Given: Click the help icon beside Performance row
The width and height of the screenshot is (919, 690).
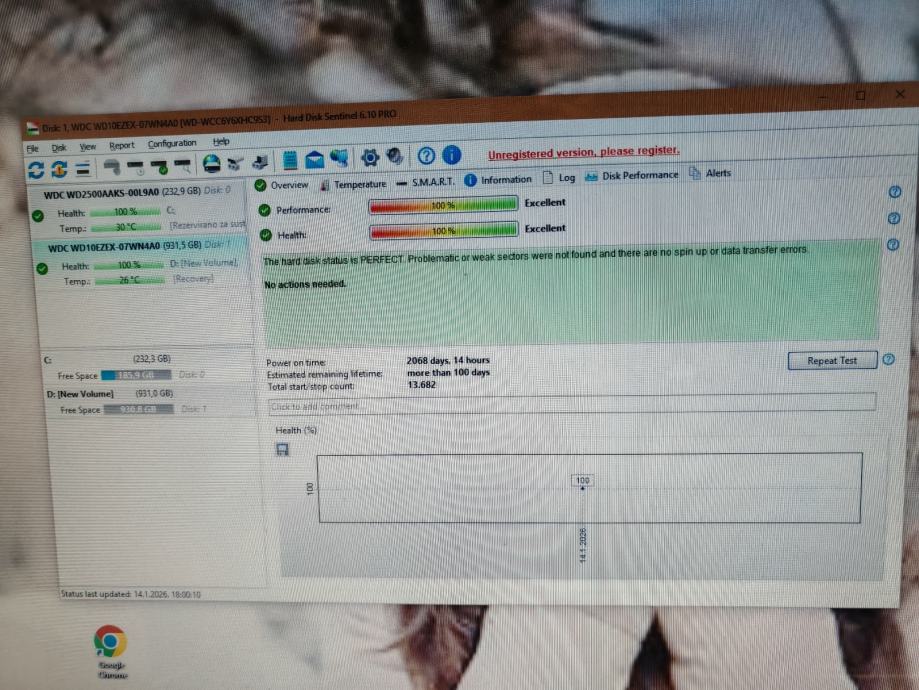Looking at the screenshot, I should [894, 192].
